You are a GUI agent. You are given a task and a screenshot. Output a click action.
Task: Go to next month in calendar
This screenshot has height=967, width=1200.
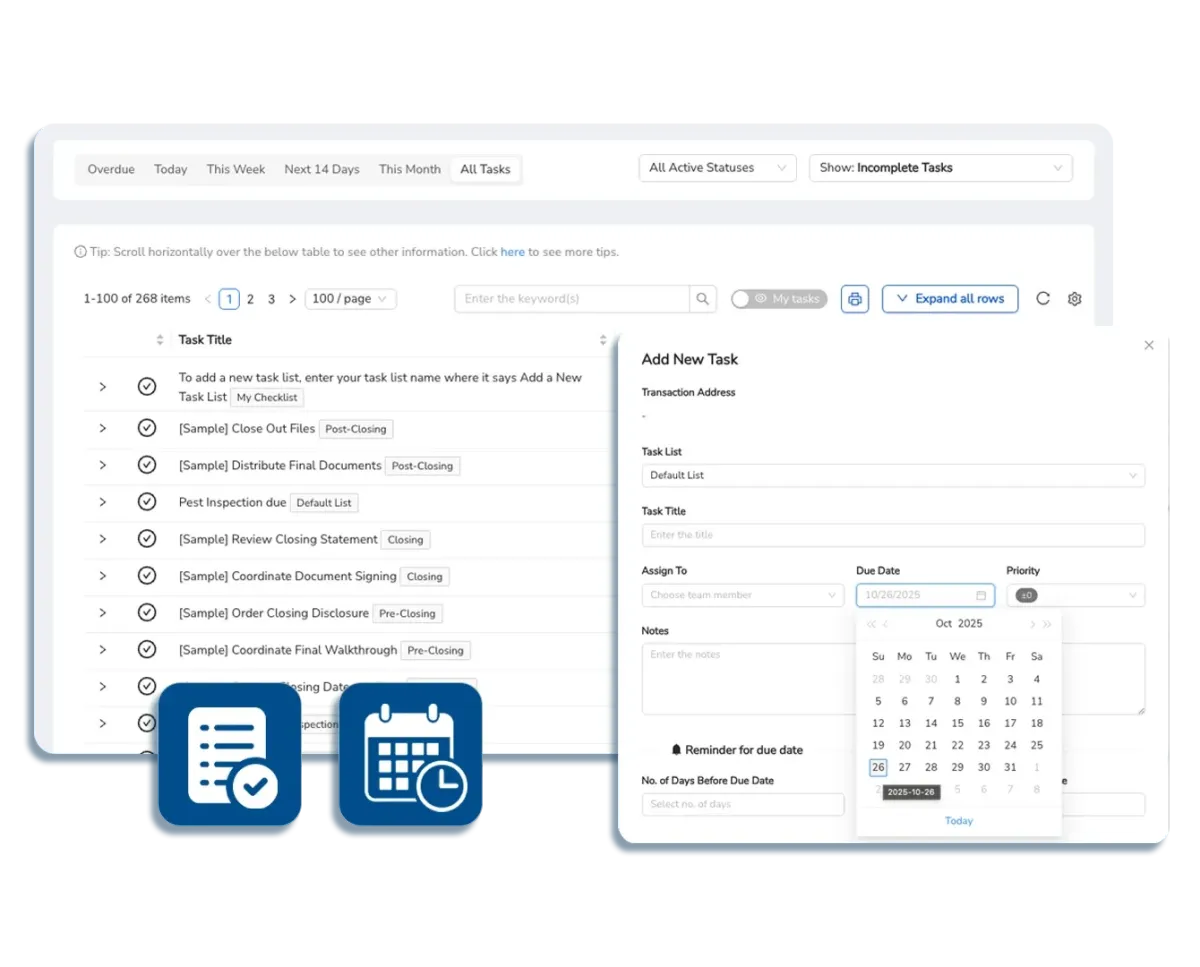point(1032,624)
